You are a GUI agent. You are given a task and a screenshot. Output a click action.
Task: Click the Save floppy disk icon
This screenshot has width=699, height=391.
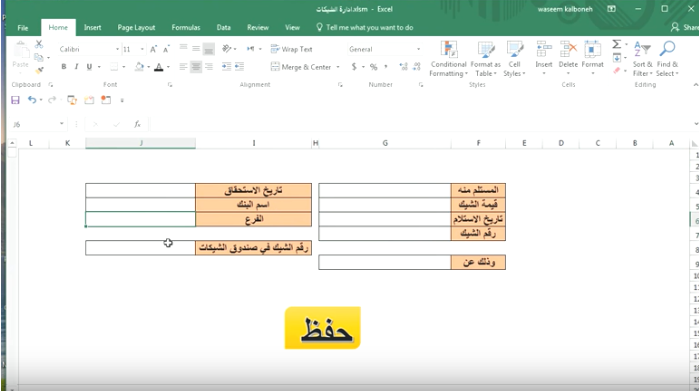coord(15,100)
